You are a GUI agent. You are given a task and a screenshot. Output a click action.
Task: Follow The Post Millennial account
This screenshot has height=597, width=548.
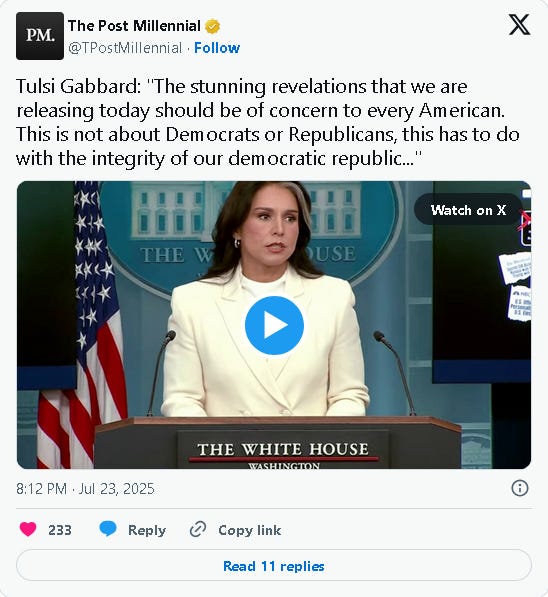(x=217, y=48)
